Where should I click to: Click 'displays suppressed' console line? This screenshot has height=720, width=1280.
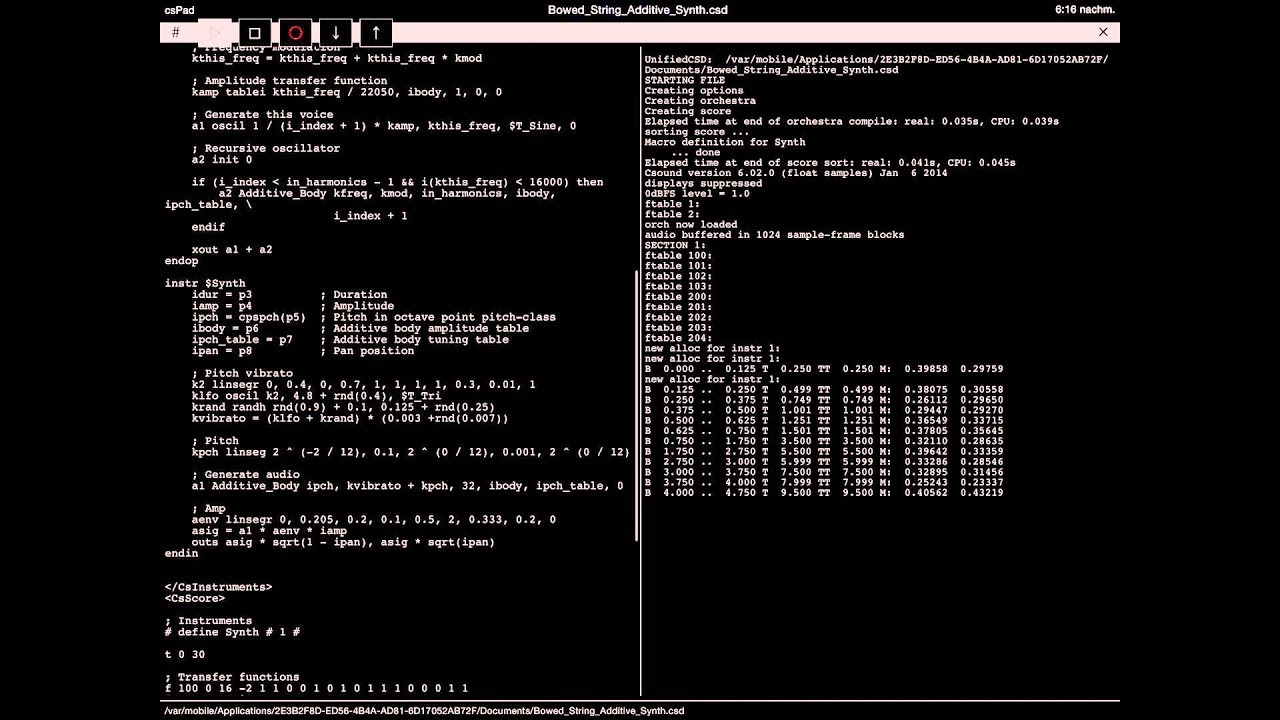point(703,183)
